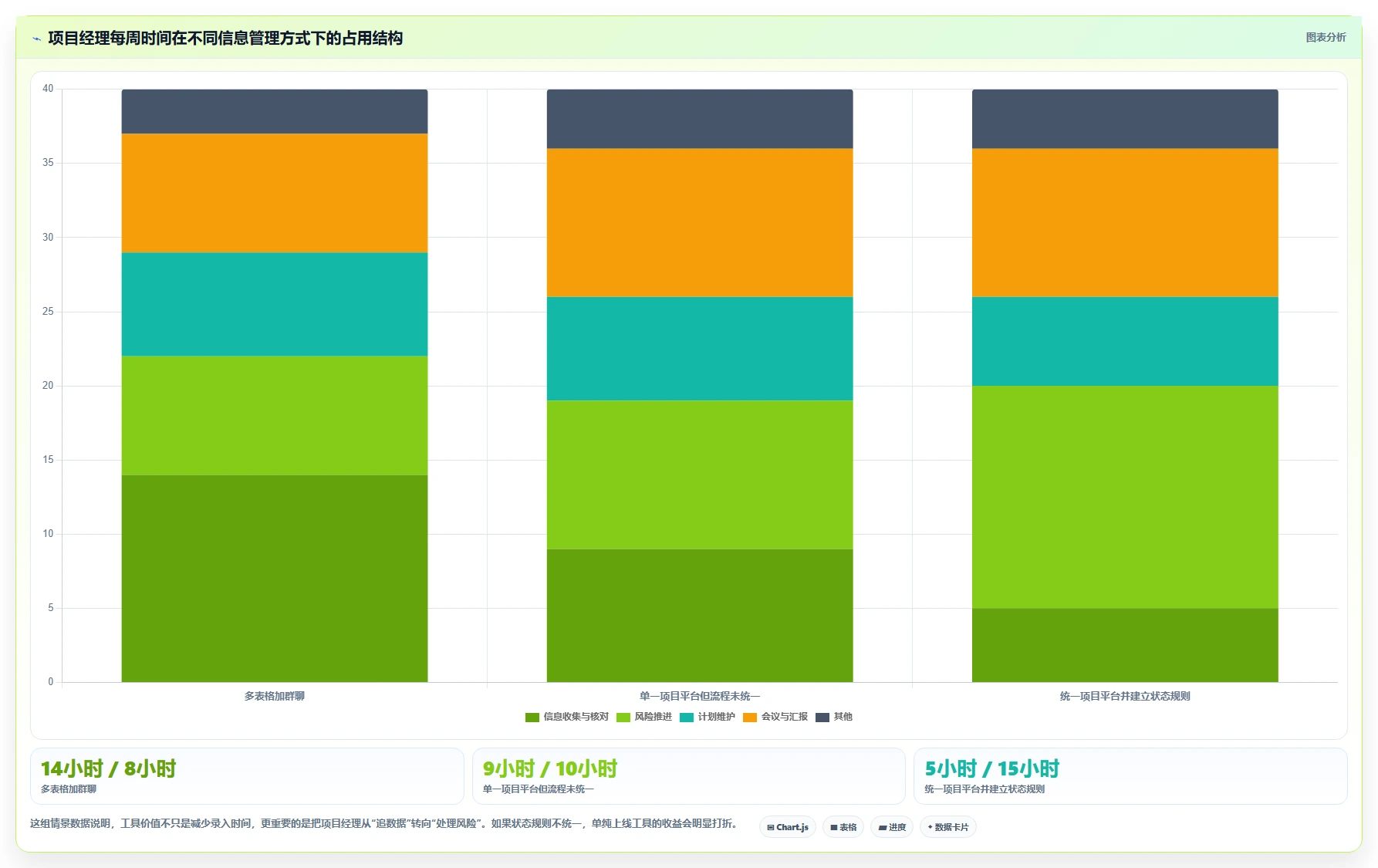Click 多表格加群聊 caption inside the first card
1378x868 pixels.
69,789
